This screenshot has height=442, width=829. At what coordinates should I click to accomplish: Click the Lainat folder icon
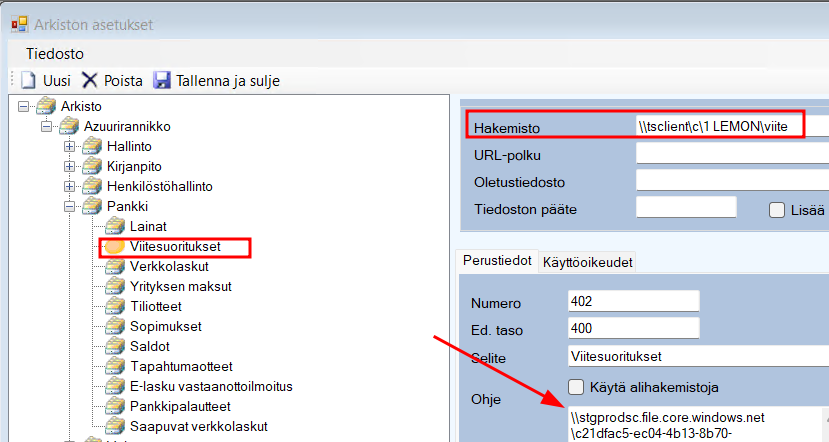point(116,226)
